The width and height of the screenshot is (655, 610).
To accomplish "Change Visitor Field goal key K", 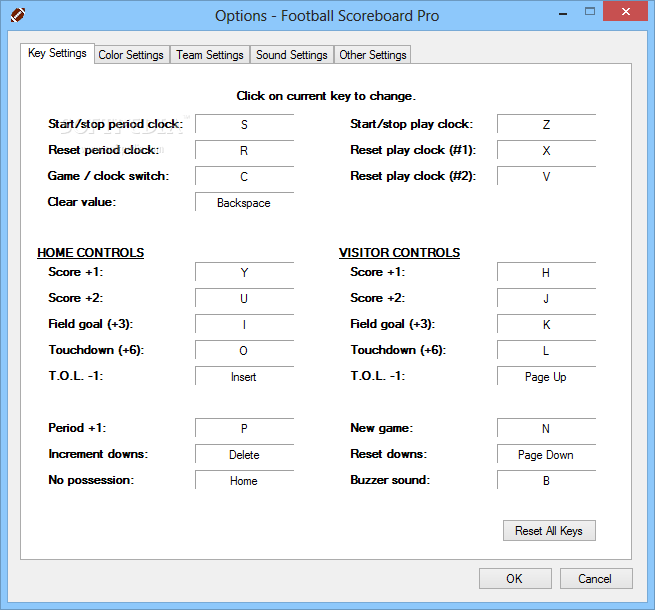I will [546, 324].
